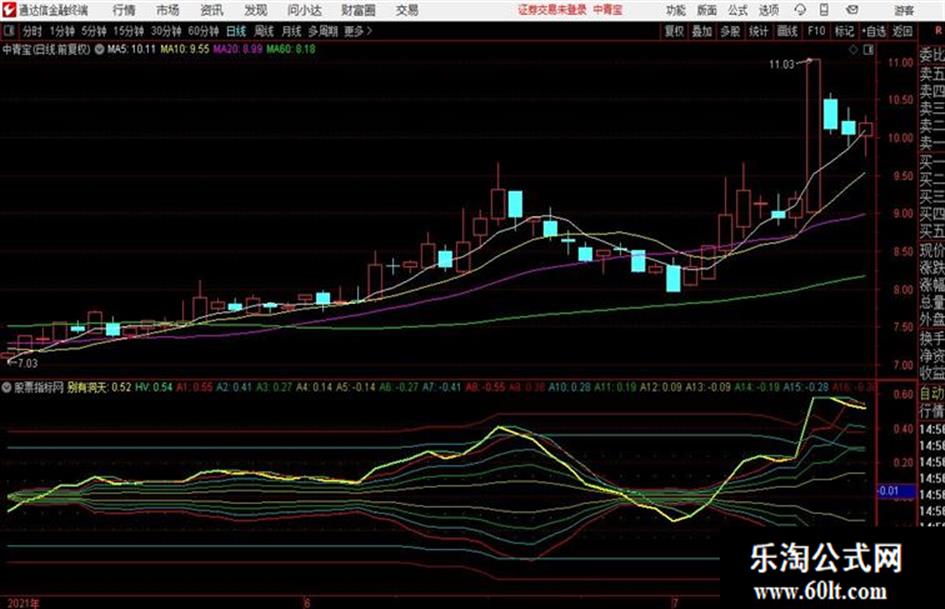Click the customer service headset icon
The height and width of the screenshot is (609, 945).
tap(800, 10)
